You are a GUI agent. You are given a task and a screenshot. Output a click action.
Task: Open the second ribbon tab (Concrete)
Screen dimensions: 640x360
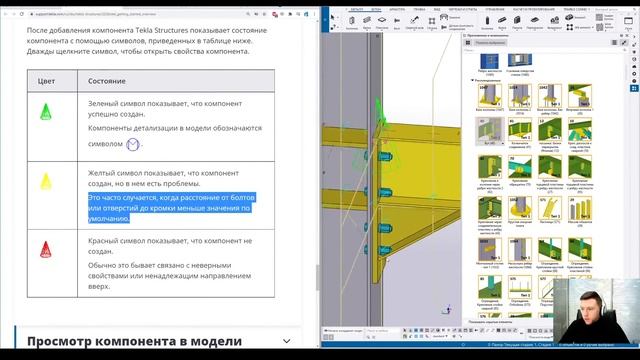pos(376,9)
